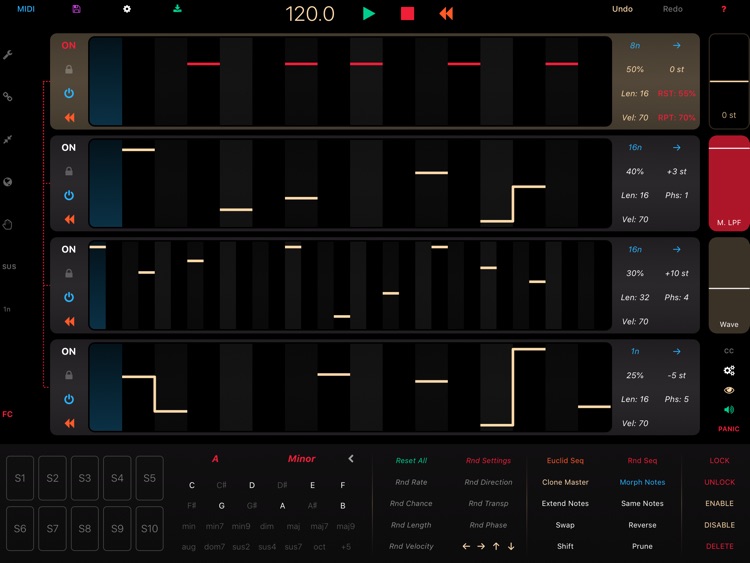Click Rnd Settings

488,461
